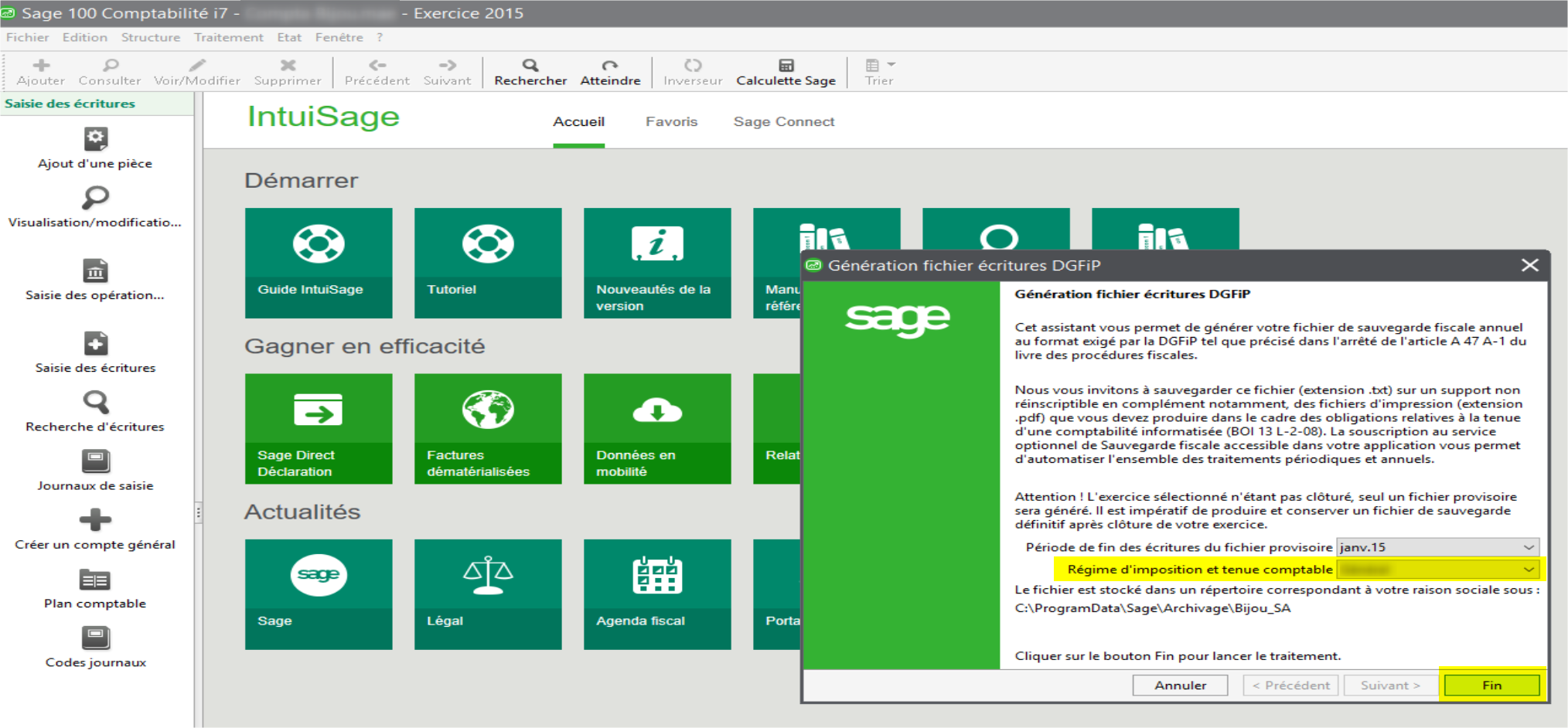Image resolution: width=1568 pixels, height=728 pixels.
Task: Open the Agenda fiscal tile
Action: tap(657, 594)
